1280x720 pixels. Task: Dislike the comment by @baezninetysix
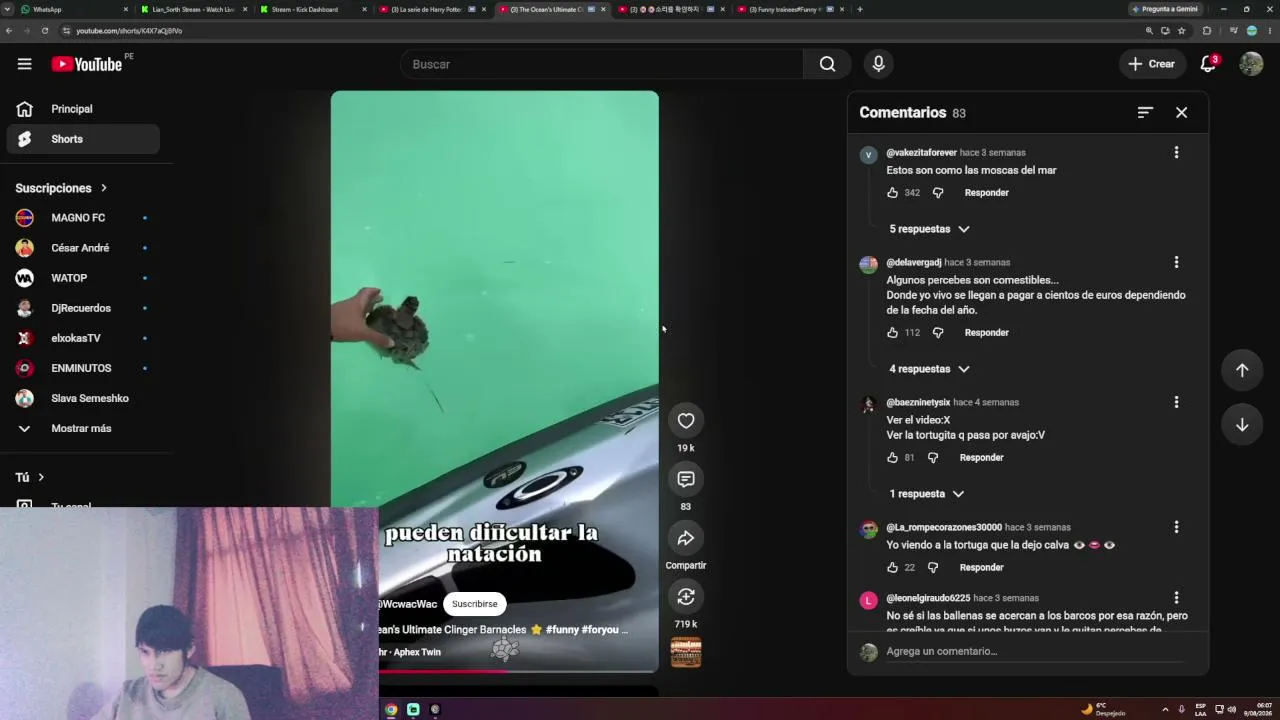click(x=933, y=457)
